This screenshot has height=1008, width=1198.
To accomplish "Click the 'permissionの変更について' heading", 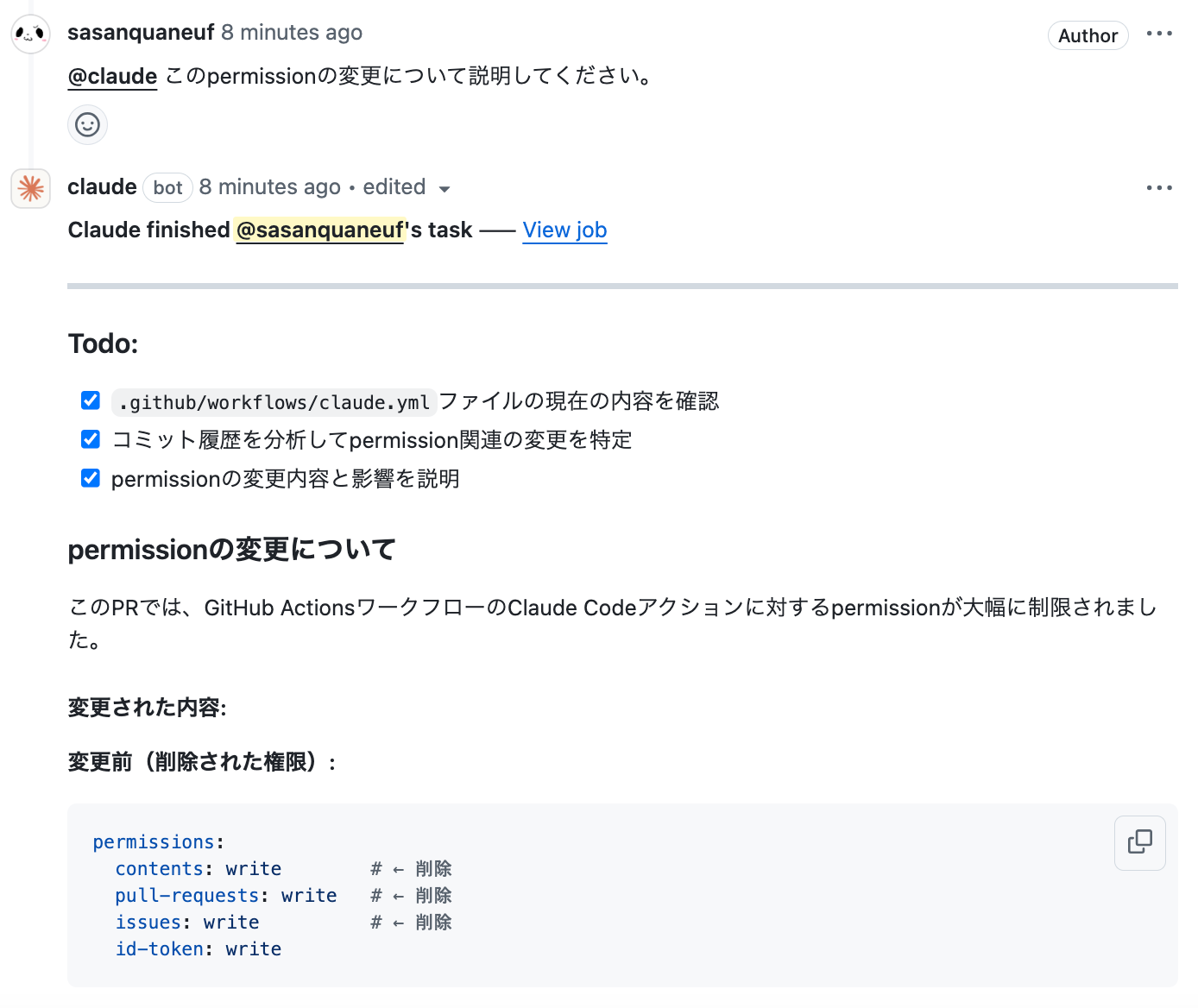I will tap(231, 550).
